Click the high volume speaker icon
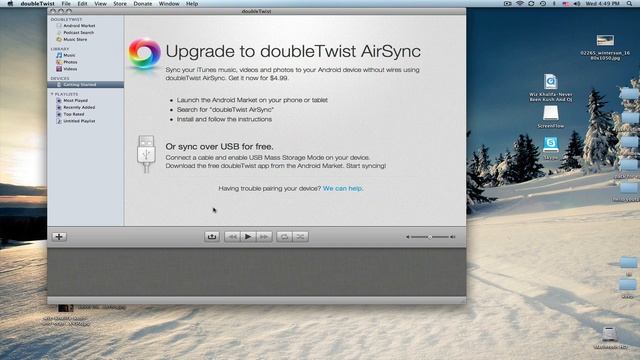Viewport: 640px width, 360px height. (x=452, y=237)
